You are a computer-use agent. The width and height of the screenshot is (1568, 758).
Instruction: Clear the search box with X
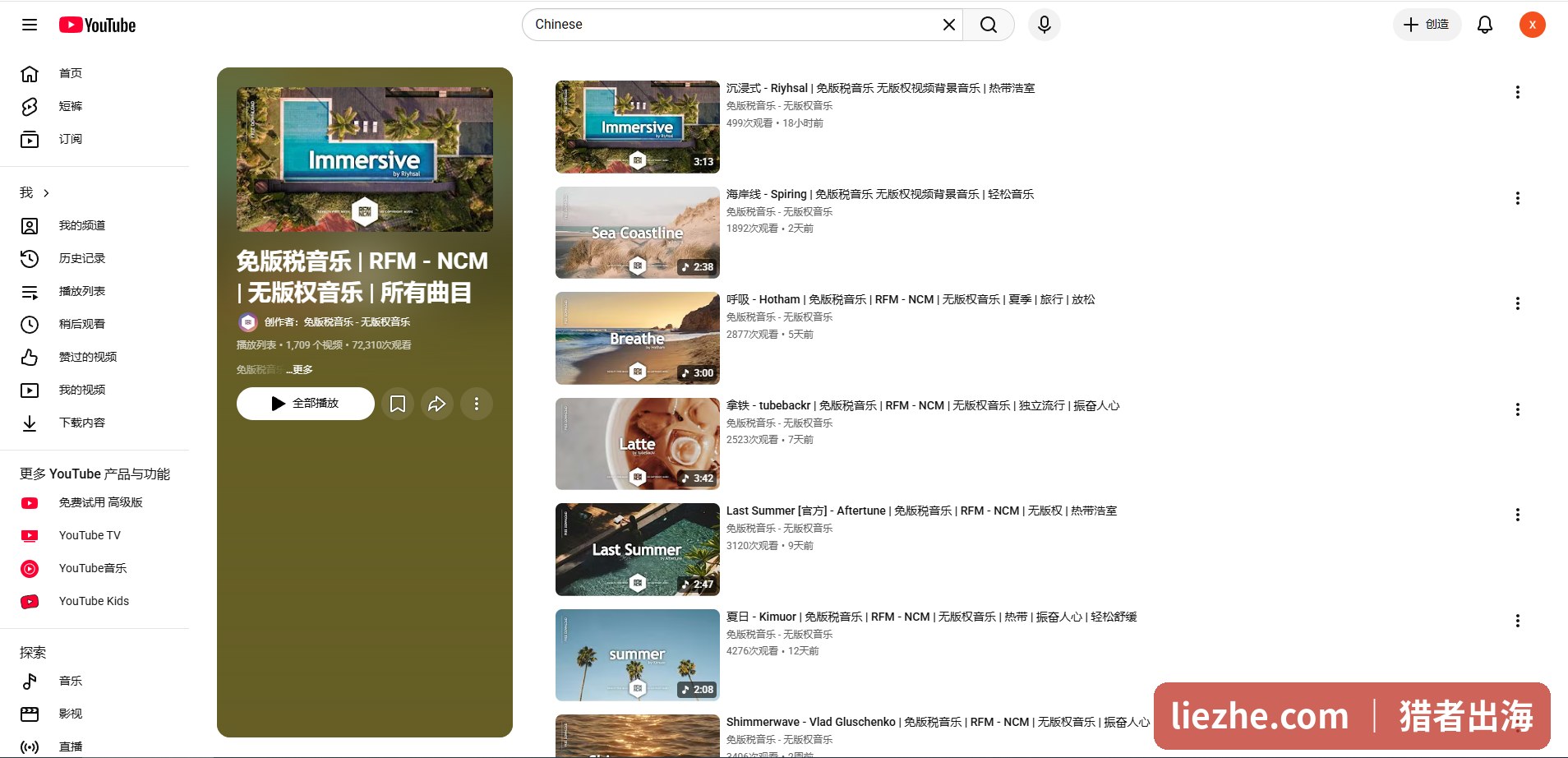pos(948,25)
